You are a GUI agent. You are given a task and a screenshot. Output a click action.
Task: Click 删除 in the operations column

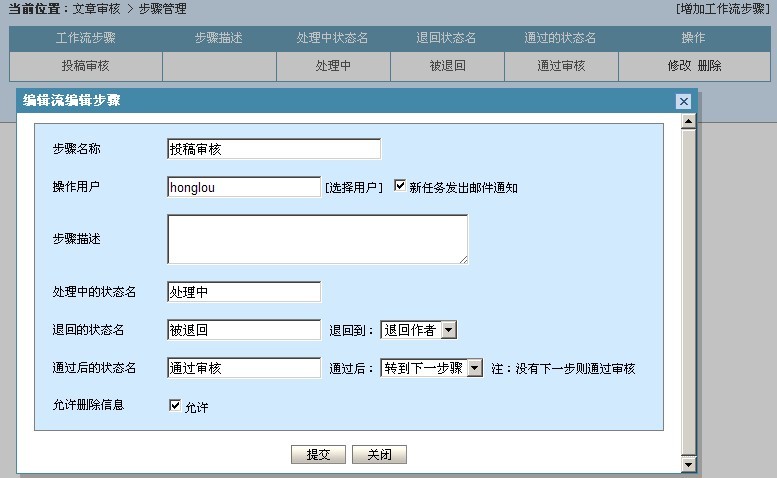(x=709, y=66)
